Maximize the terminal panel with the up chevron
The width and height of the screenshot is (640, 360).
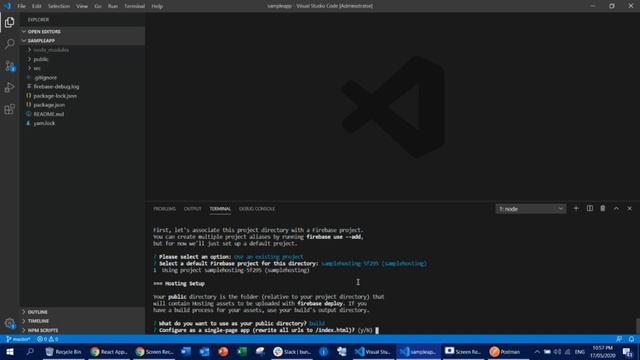click(x=616, y=209)
